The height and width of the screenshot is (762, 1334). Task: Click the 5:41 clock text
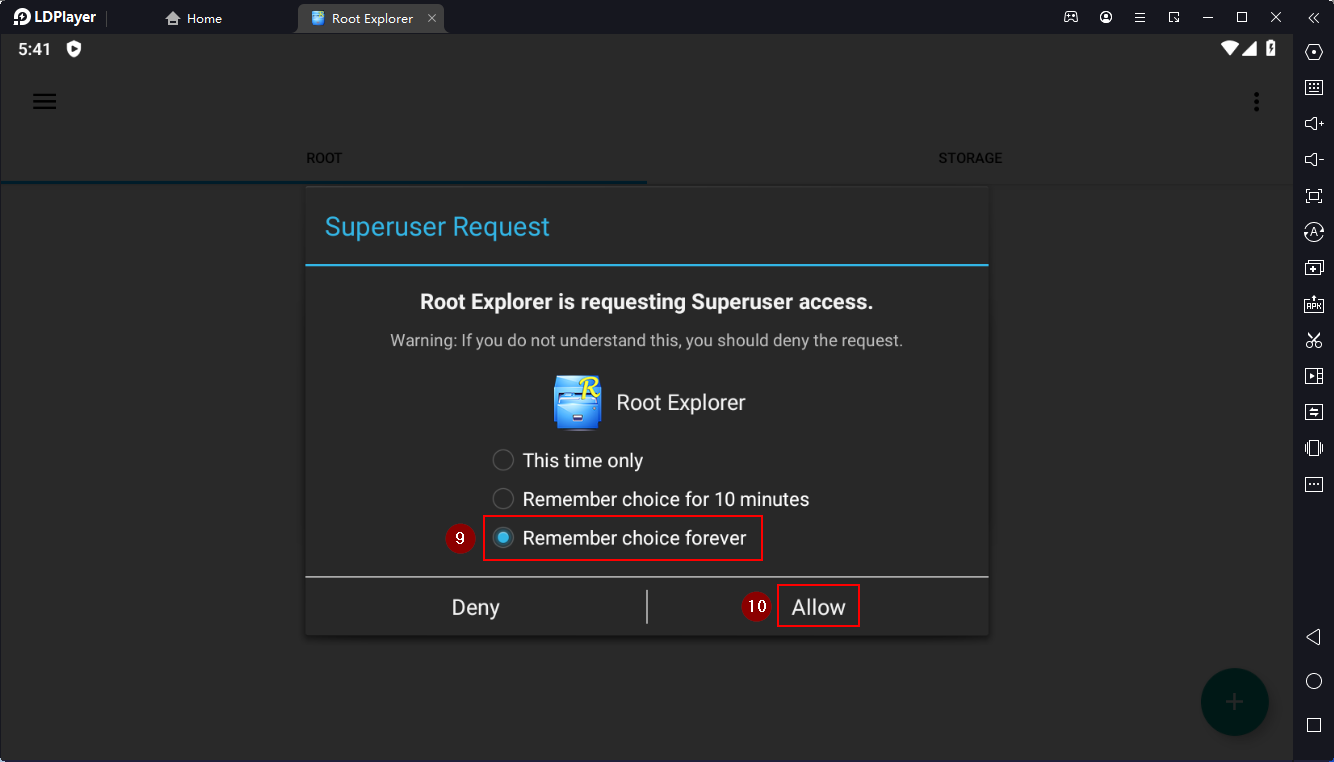(x=34, y=49)
